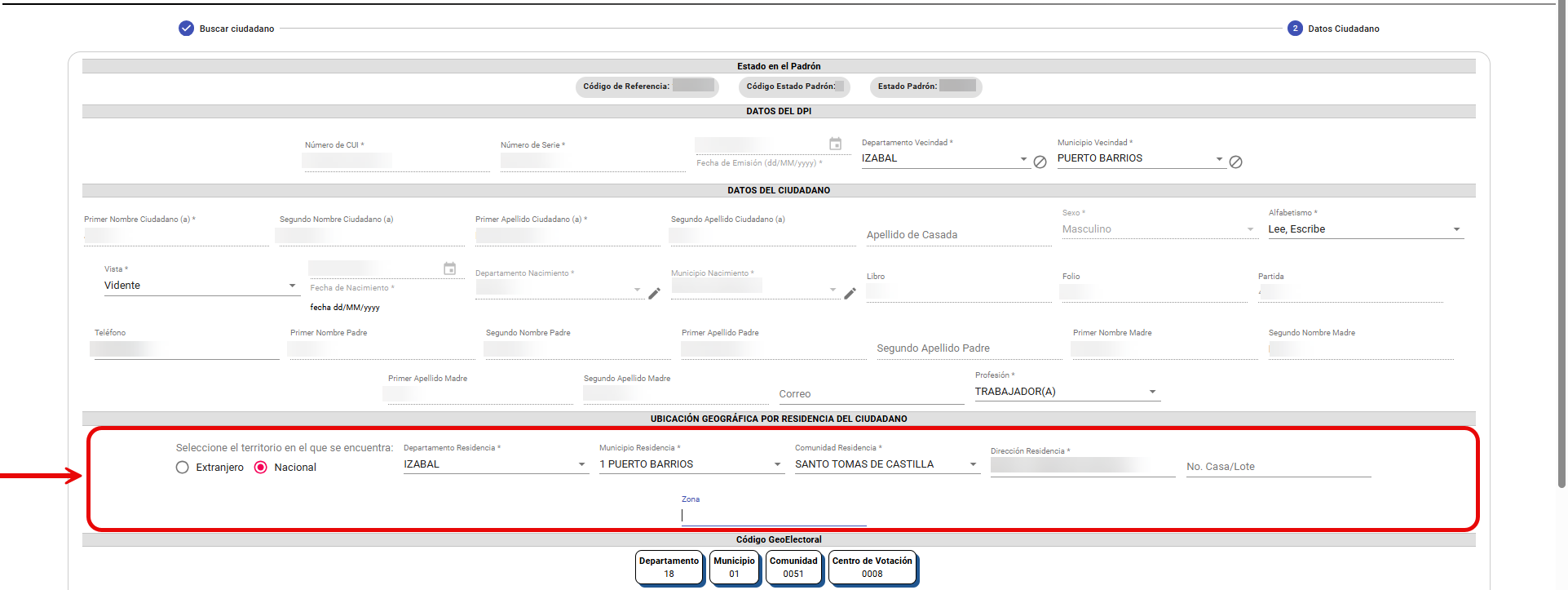Expand the Comunidad Residencia dropdown
Image resolution: width=1568 pixels, height=590 pixels.
pos(886,464)
